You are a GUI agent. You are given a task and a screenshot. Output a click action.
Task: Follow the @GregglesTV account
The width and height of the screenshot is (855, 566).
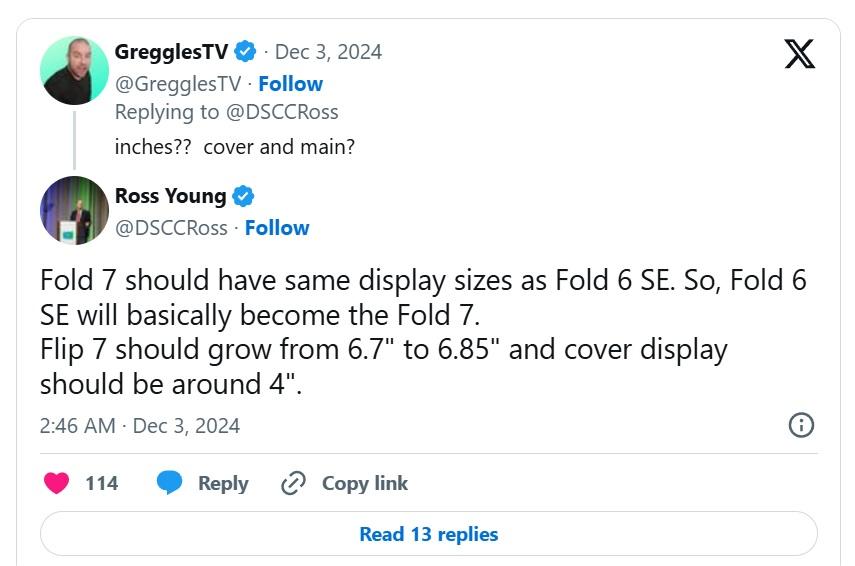[x=290, y=84]
